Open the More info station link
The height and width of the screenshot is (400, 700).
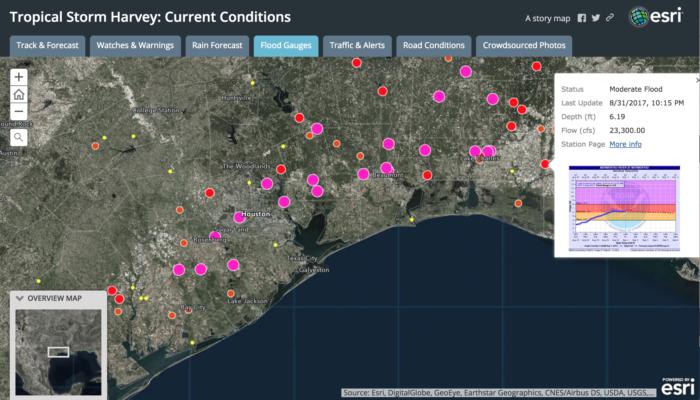[625, 144]
